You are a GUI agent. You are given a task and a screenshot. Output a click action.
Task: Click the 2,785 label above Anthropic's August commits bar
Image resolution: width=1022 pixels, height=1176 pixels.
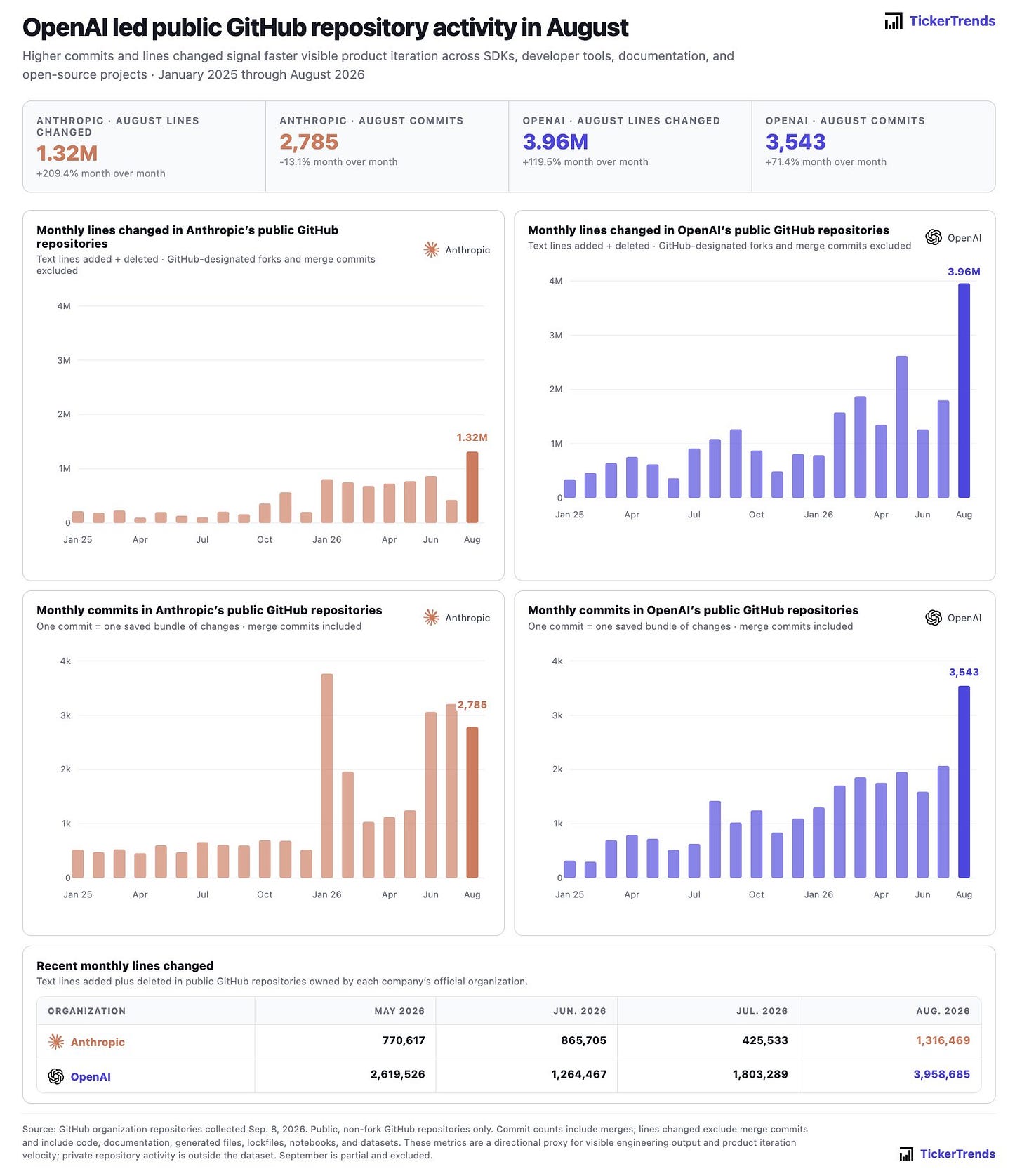click(472, 705)
